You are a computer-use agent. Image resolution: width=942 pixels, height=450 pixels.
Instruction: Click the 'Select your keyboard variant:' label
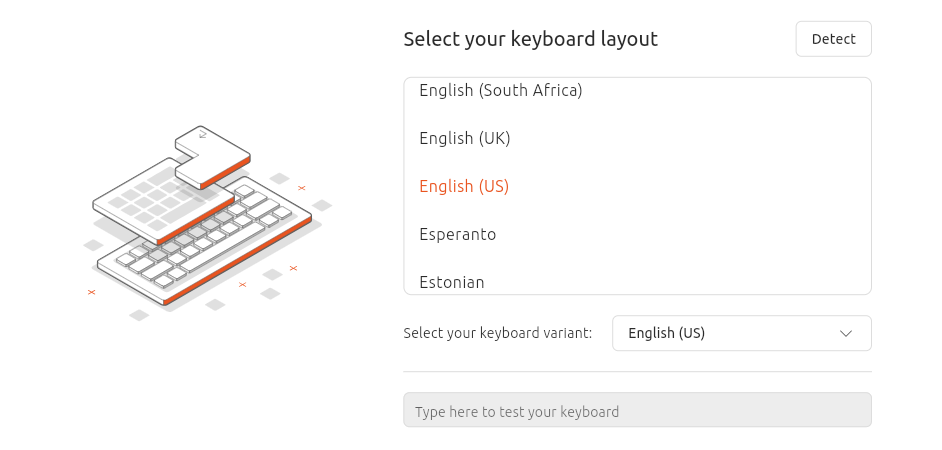click(497, 333)
